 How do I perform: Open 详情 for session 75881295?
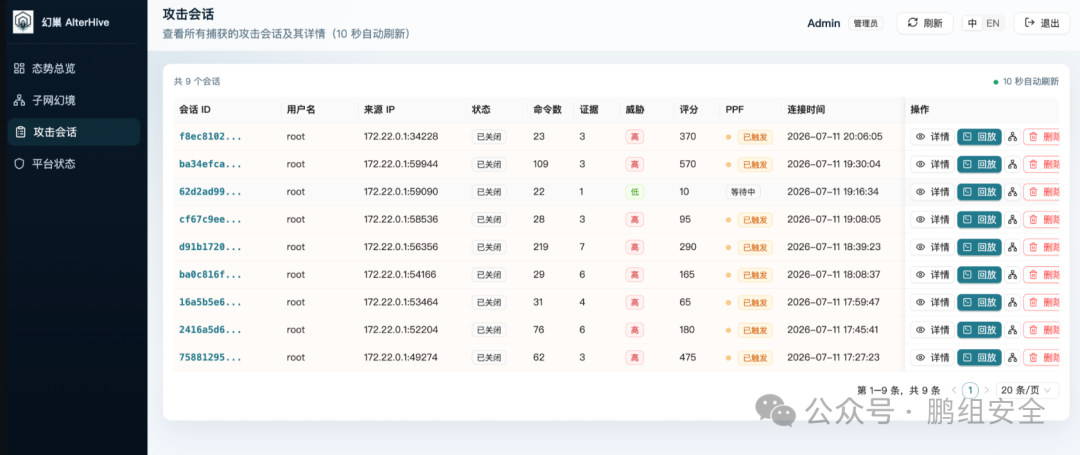(932, 357)
